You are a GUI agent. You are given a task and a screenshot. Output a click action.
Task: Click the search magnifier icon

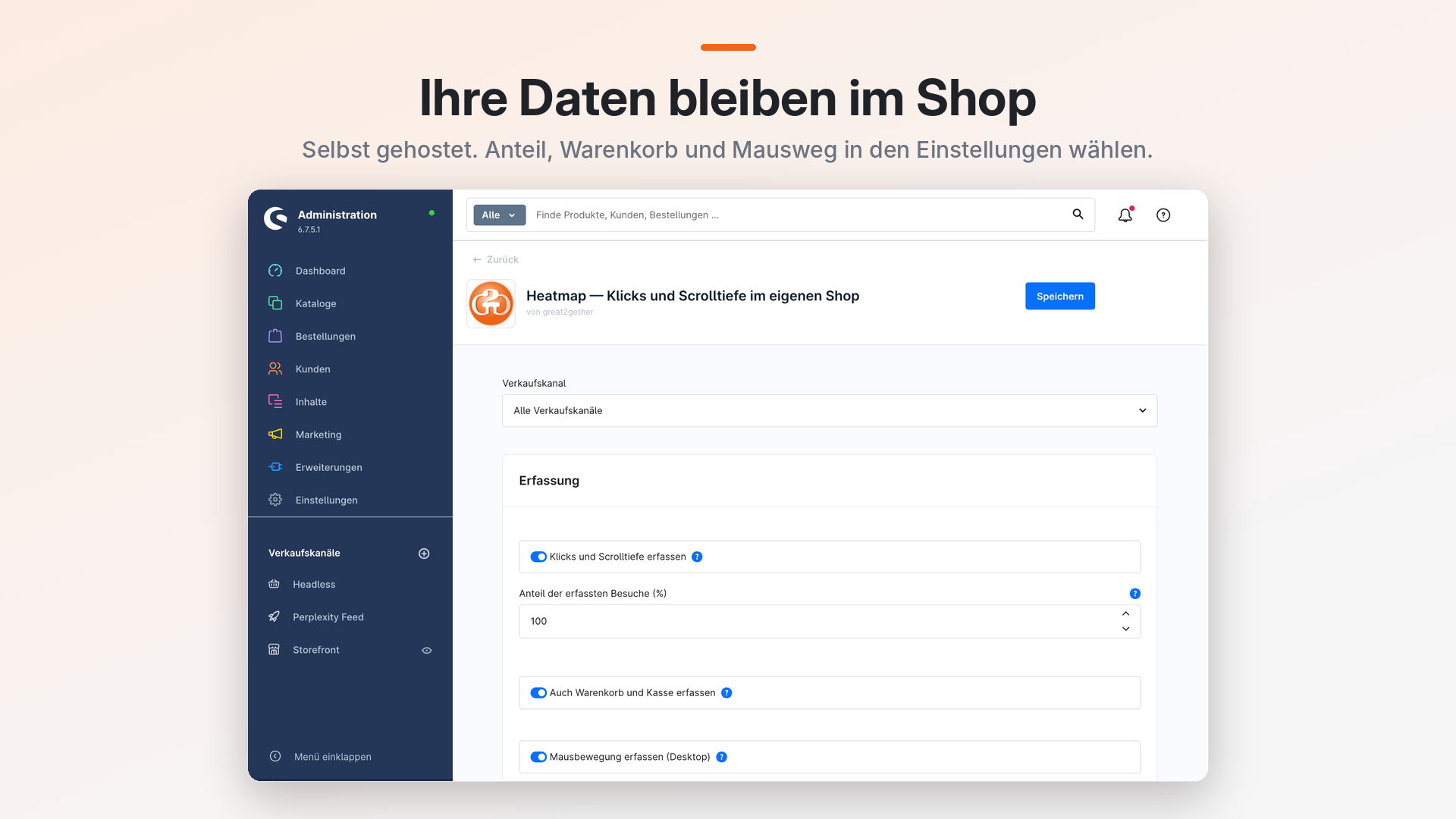1078,215
